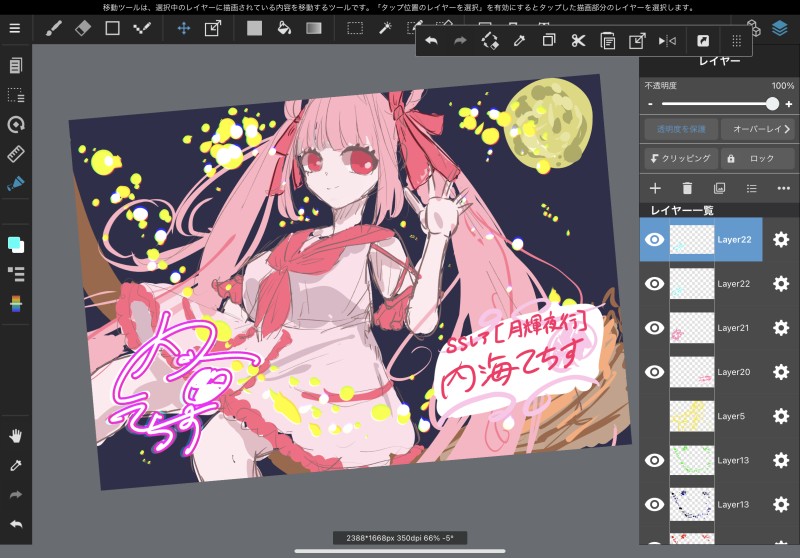The height and width of the screenshot is (558, 800).
Task: Increase opacity with the plus button
Action: pos(789,104)
